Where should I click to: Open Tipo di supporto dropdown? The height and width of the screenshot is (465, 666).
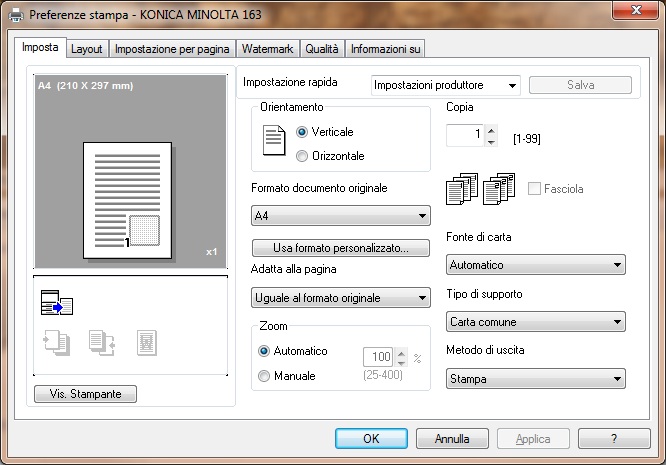tap(536, 322)
